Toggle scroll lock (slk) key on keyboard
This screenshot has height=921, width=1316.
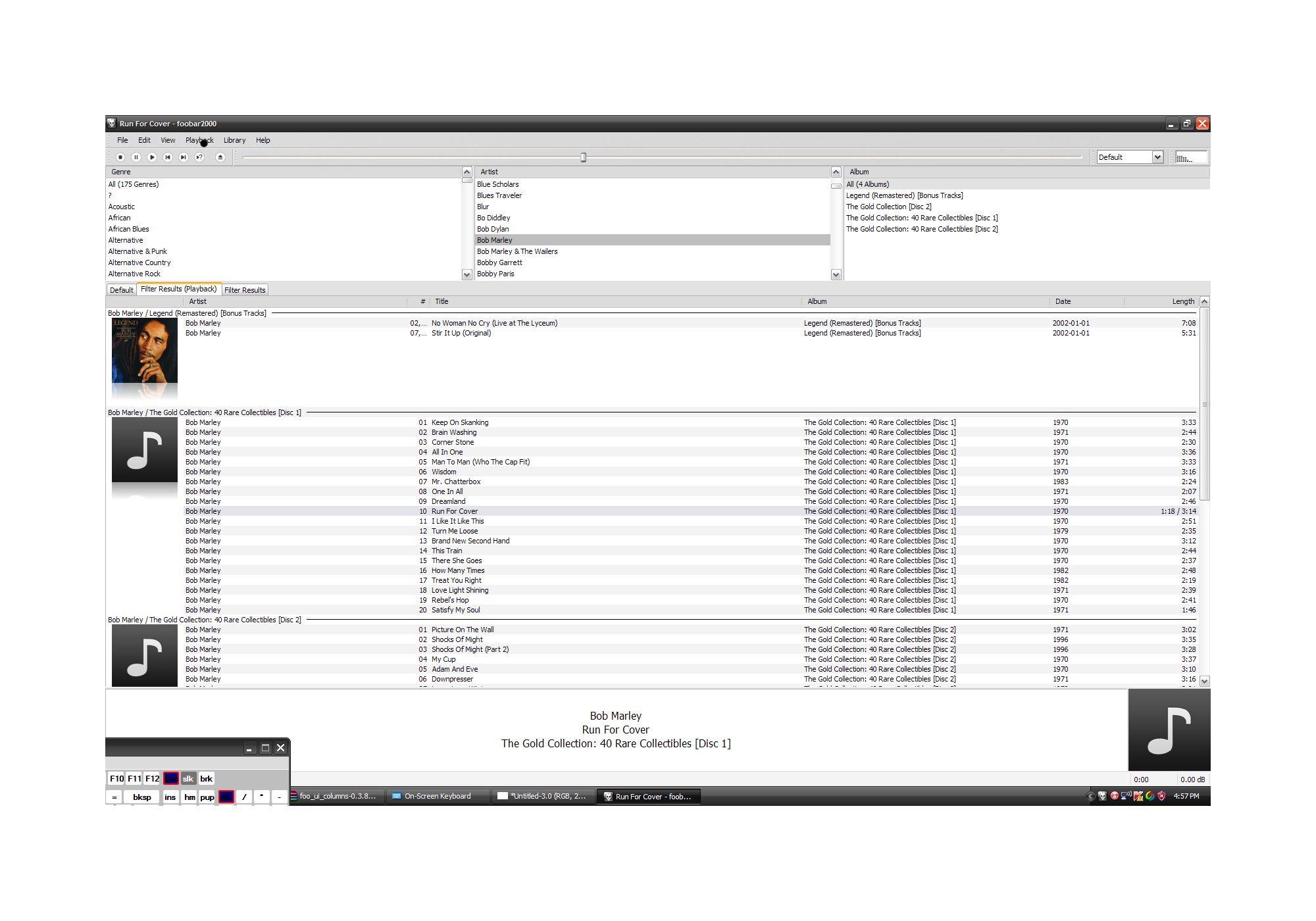tap(188, 779)
